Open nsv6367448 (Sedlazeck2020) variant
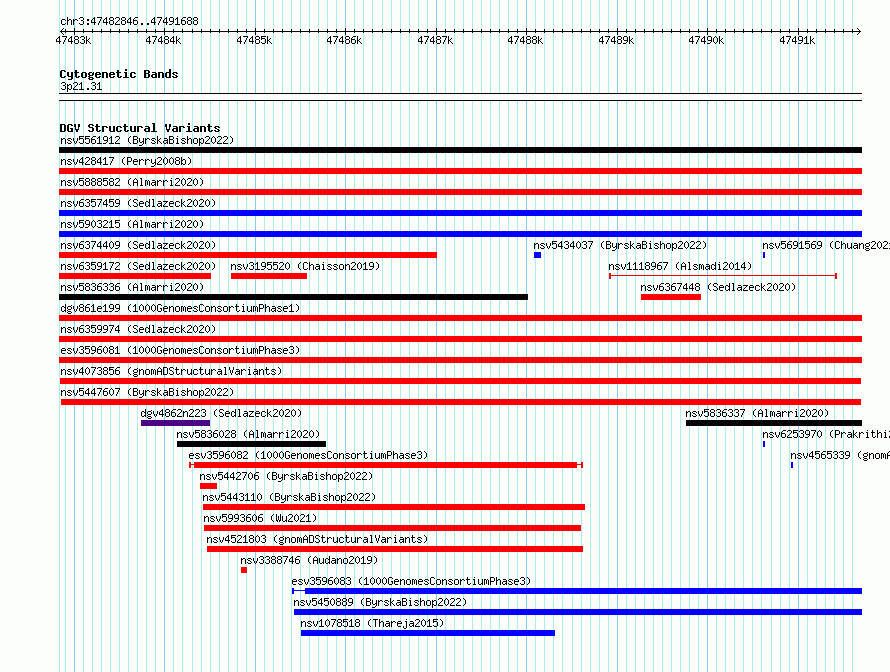The image size is (890, 672). (718, 287)
